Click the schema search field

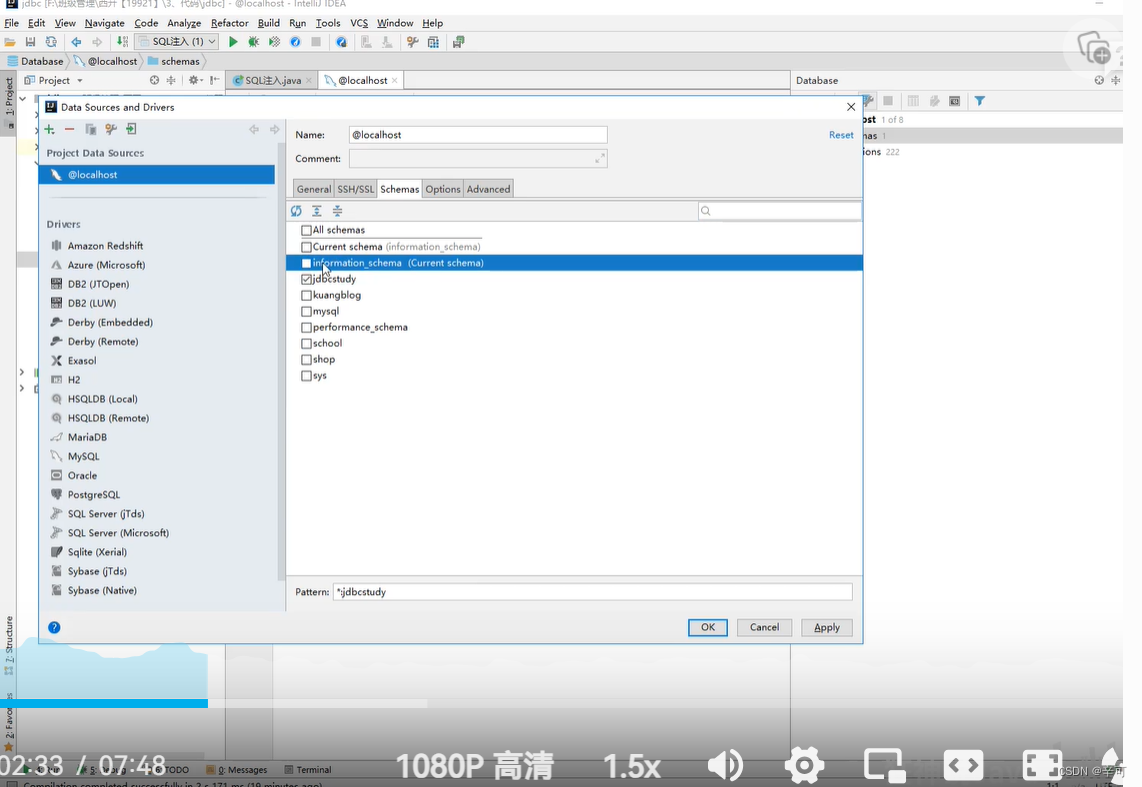pos(779,211)
